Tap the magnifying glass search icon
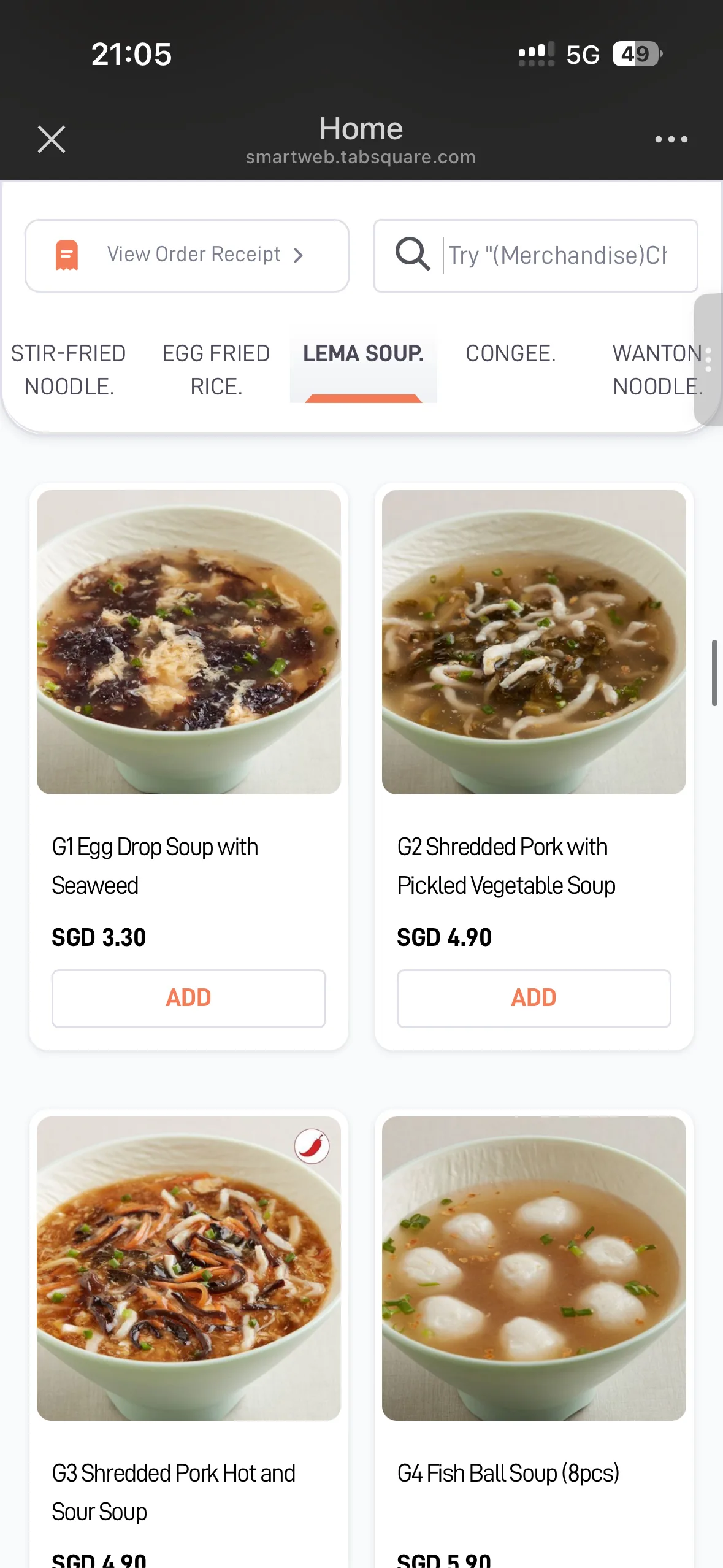Viewport: 723px width, 1568px height. coord(412,255)
